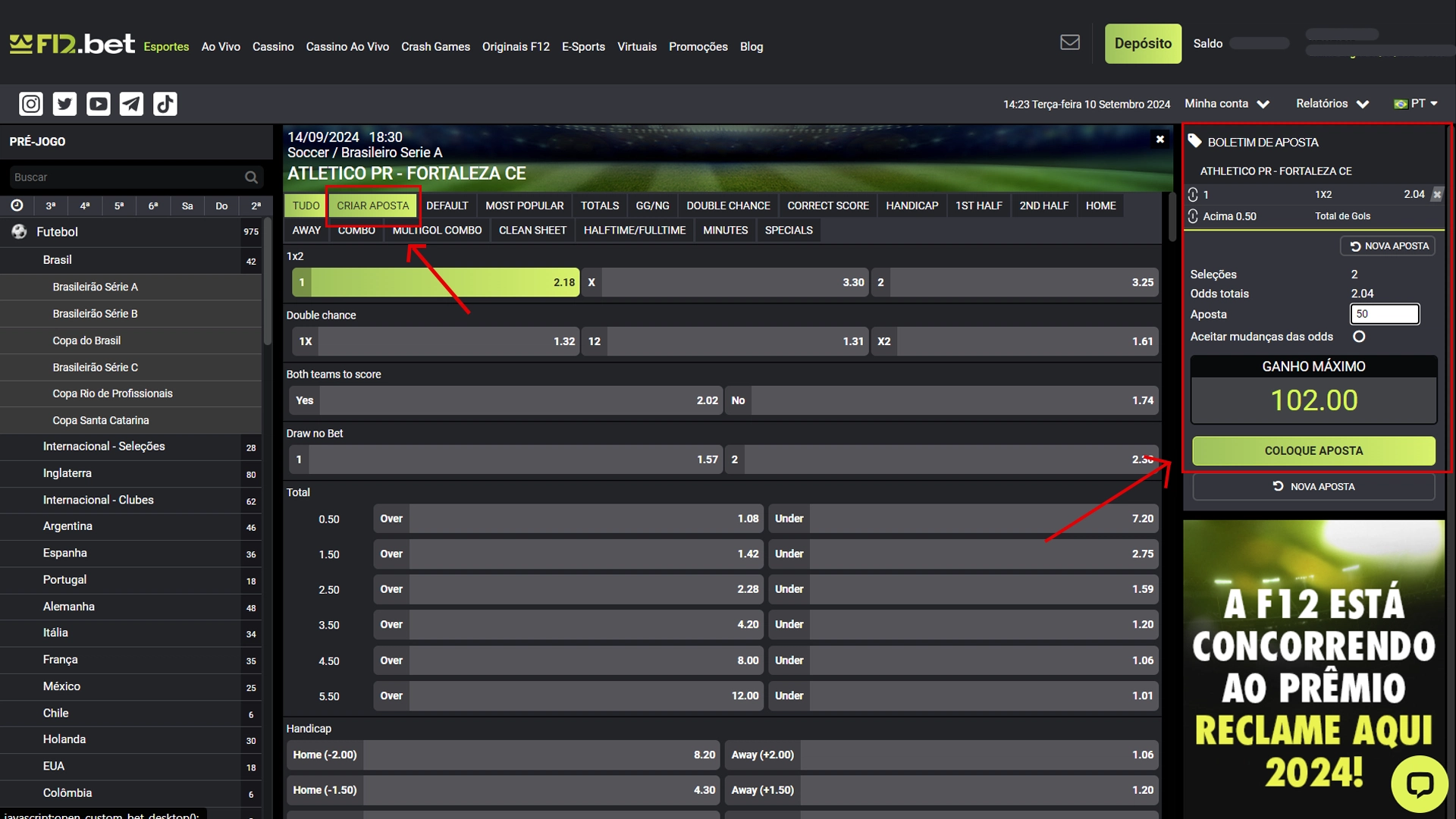Switch to the CRIAR APOSTA tab
This screenshot has height=819, width=1456.
pos(372,206)
